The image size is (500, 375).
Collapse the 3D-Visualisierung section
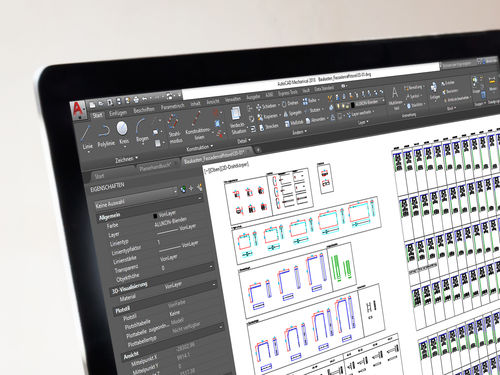click(x=213, y=284)
